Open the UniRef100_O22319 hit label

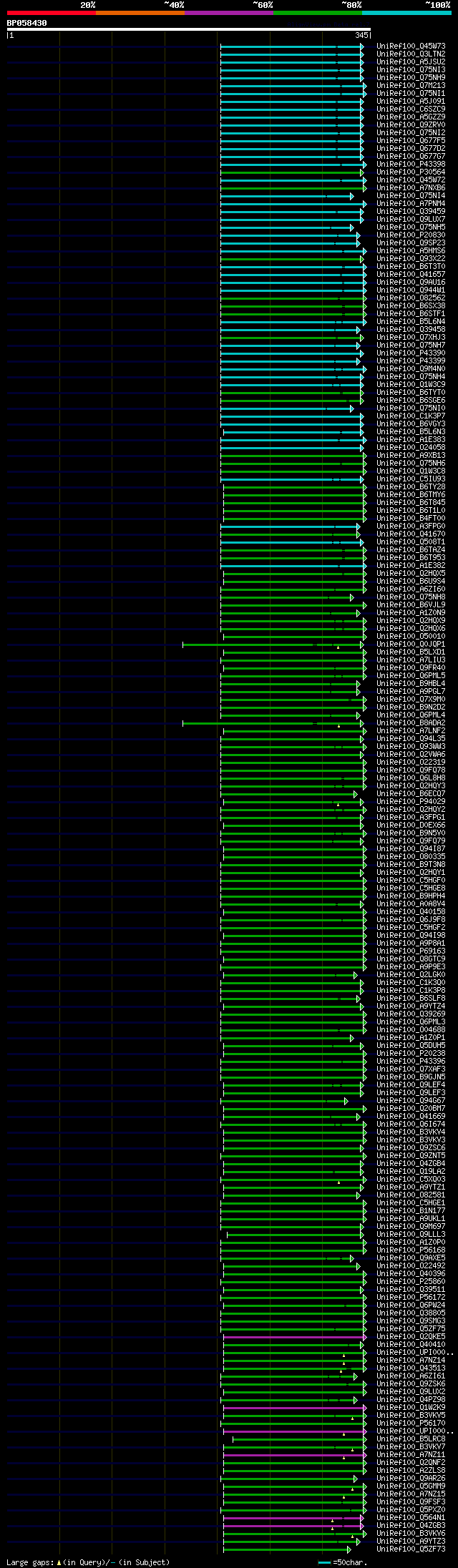tap(411, 763)
